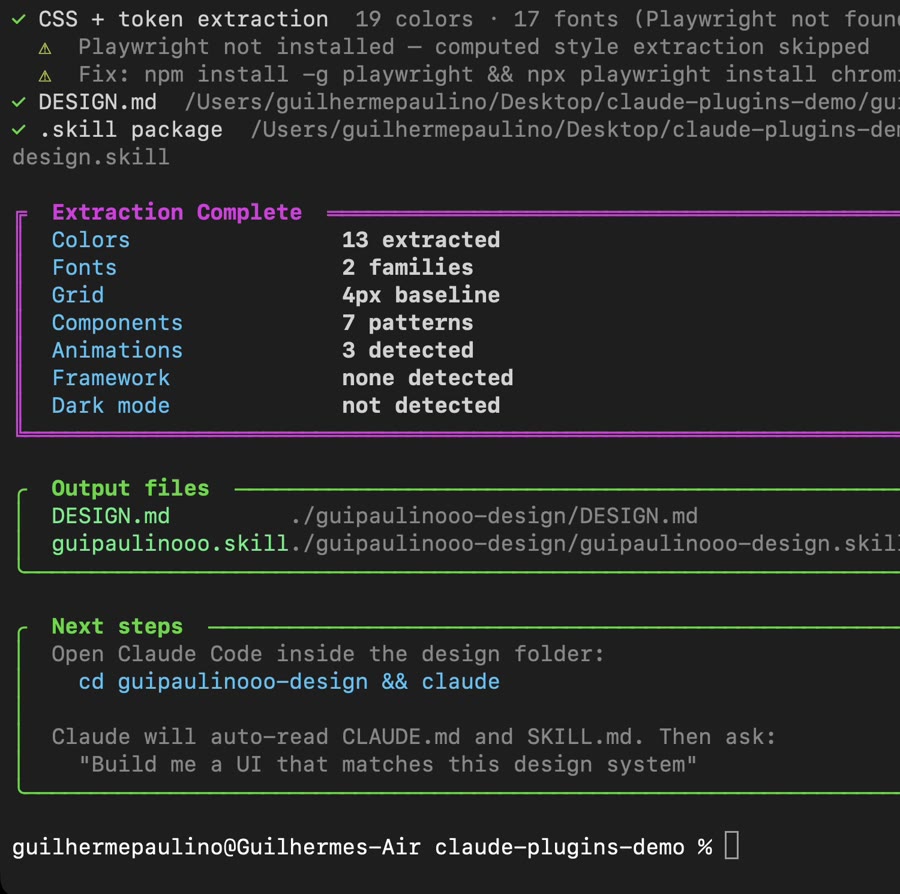The image size is (900, 894).
Task: Select the 'CSS + token extraction' step label
Action: click(x=183, y=20)
